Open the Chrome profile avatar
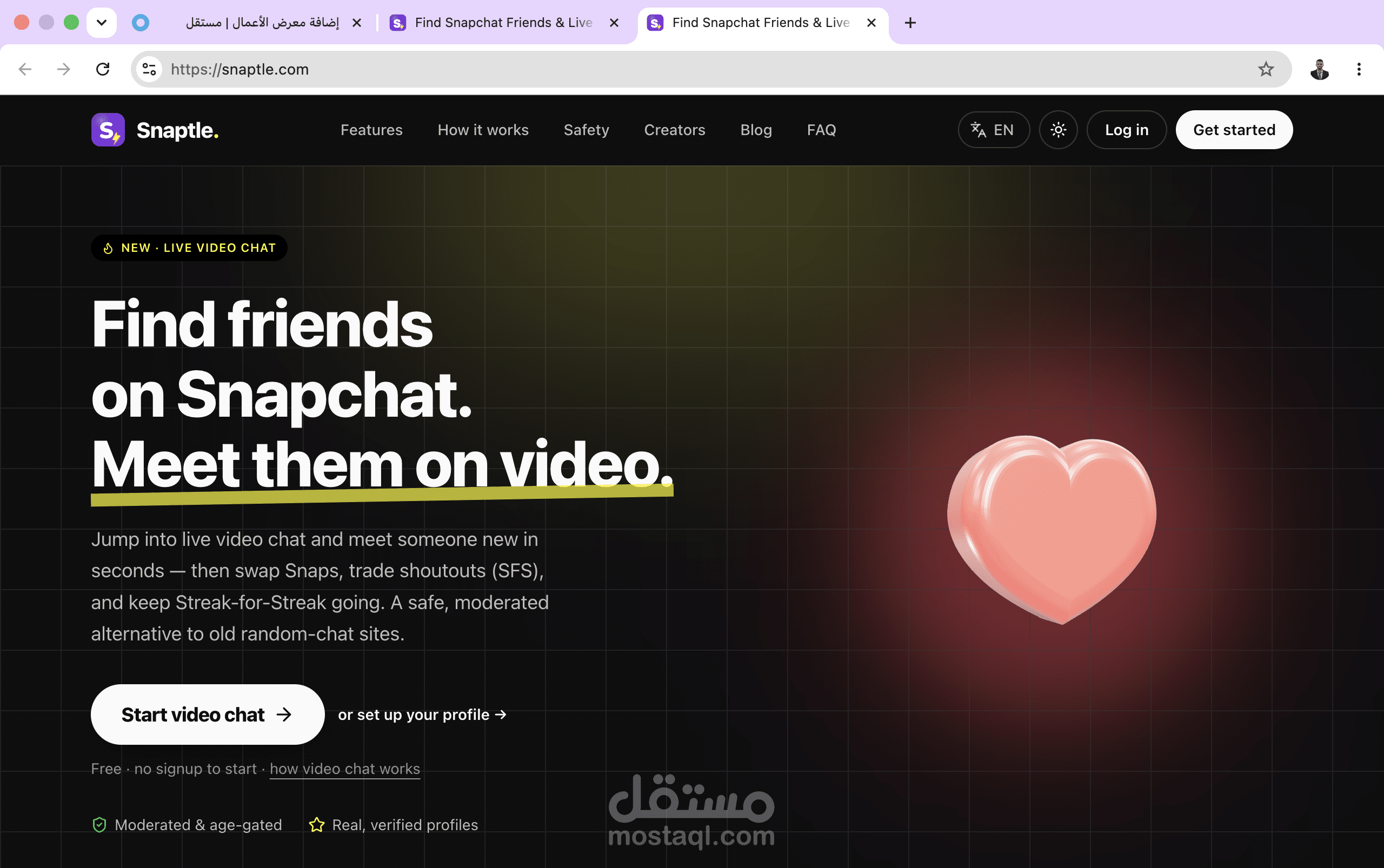Viewport: 1384px width, 868px height. pos(1320,70)
